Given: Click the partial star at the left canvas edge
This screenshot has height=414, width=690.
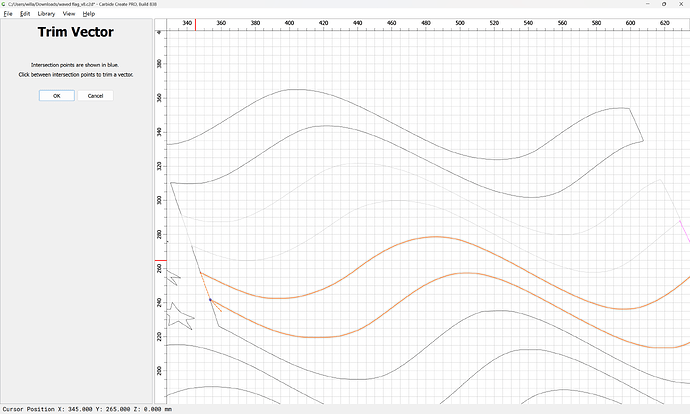Looking at the screenshot, I should point(172,277).
